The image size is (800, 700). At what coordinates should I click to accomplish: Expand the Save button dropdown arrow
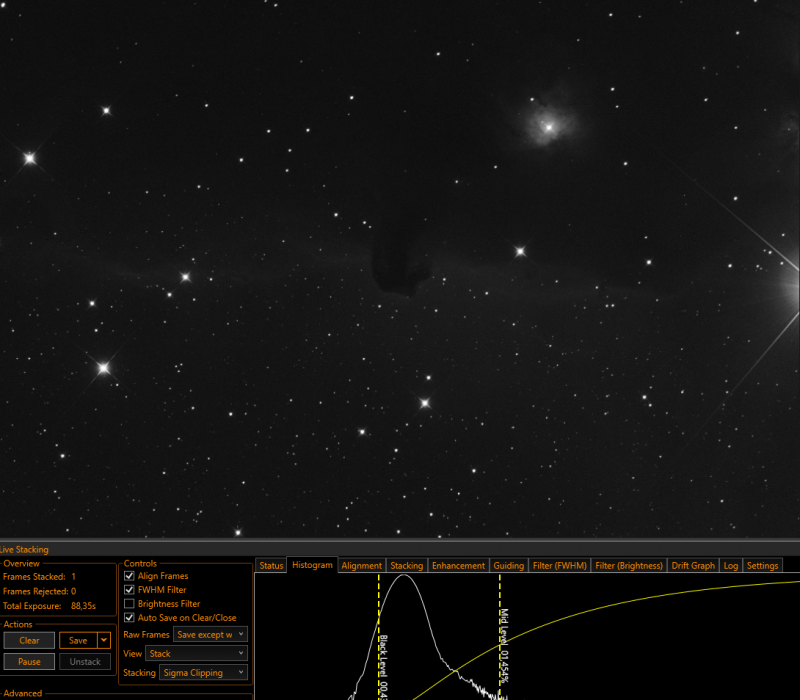pos(104,640)
